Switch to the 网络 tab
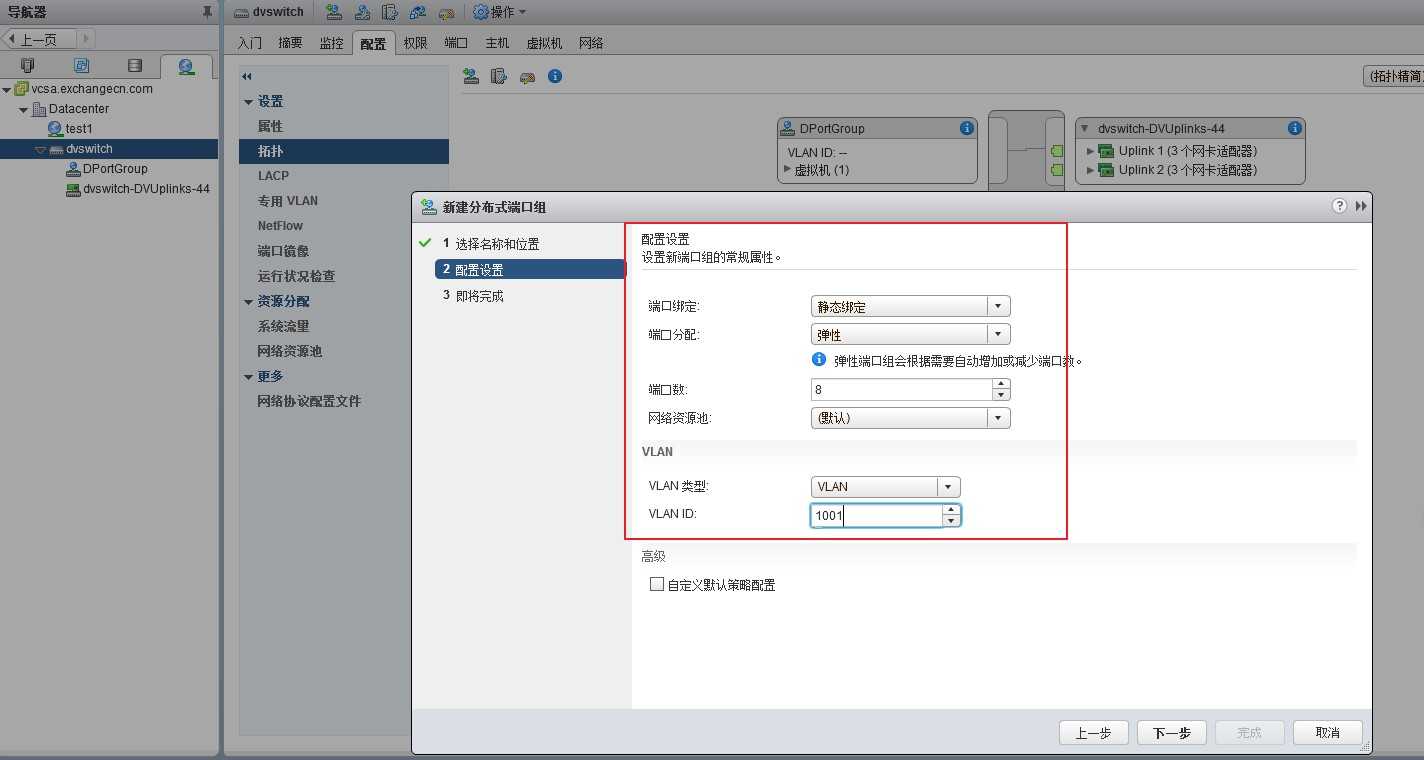This screenshot has width=1424, height=760. [591, 43]
